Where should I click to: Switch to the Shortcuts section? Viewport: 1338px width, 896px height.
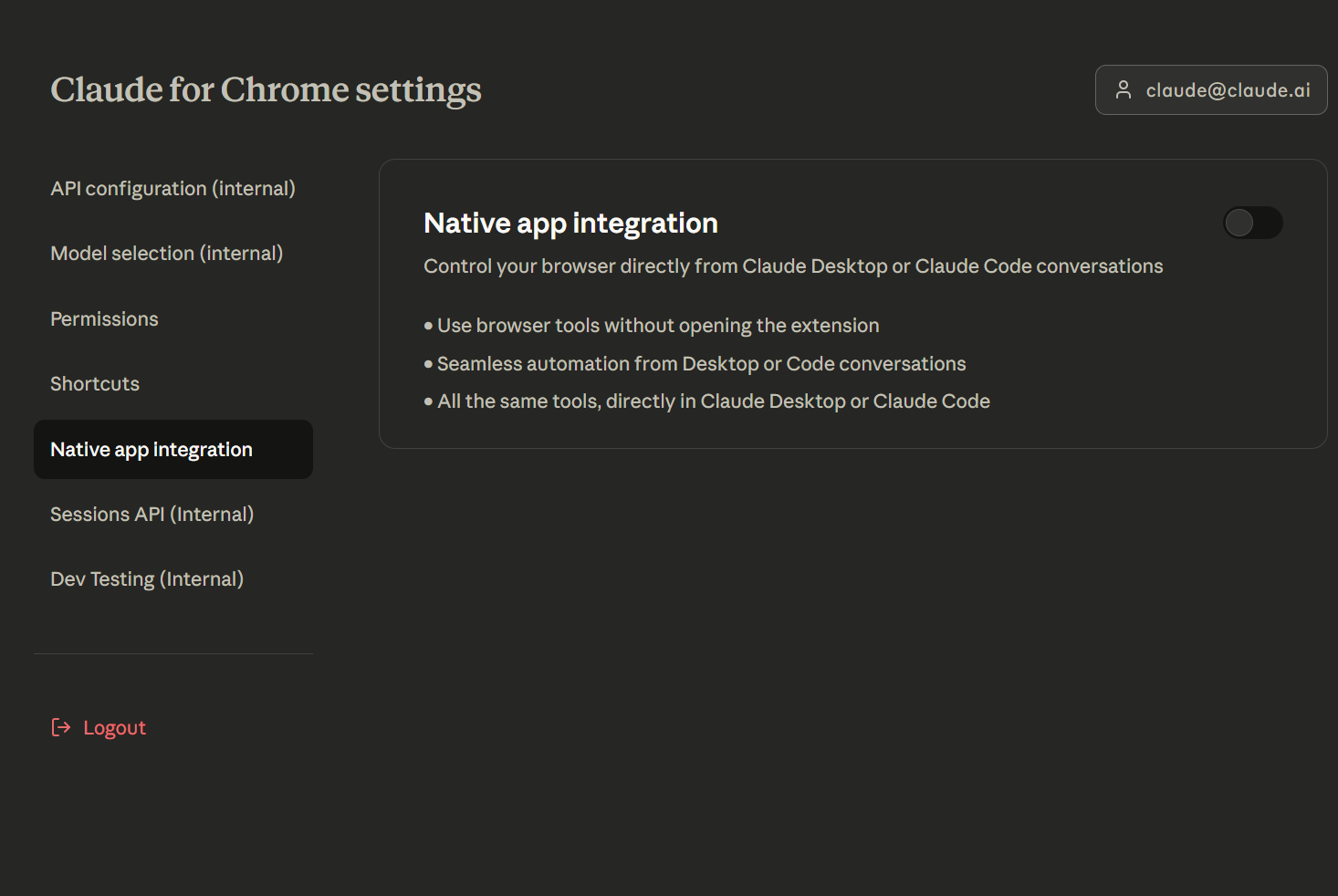click(95, 384)
